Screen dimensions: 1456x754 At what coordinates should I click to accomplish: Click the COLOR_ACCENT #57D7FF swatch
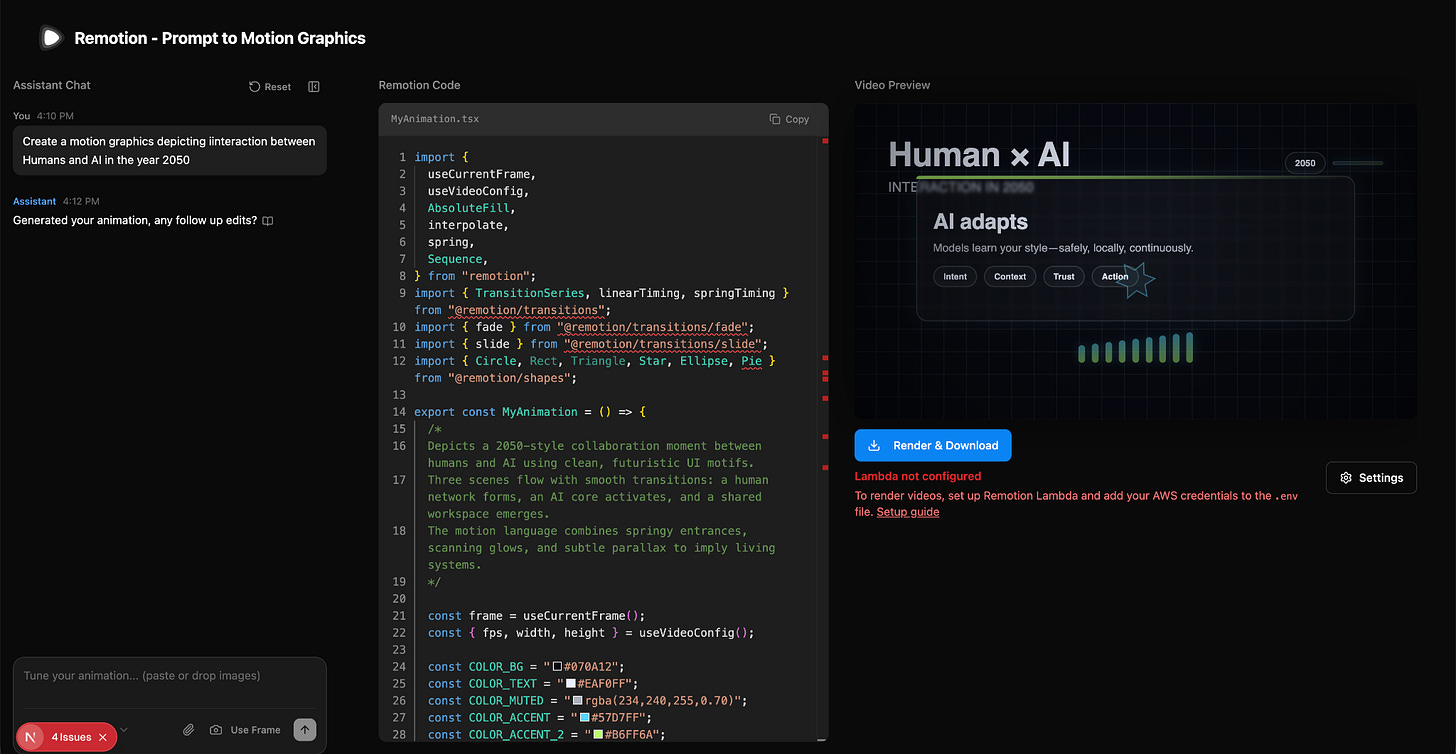[585, 718]
